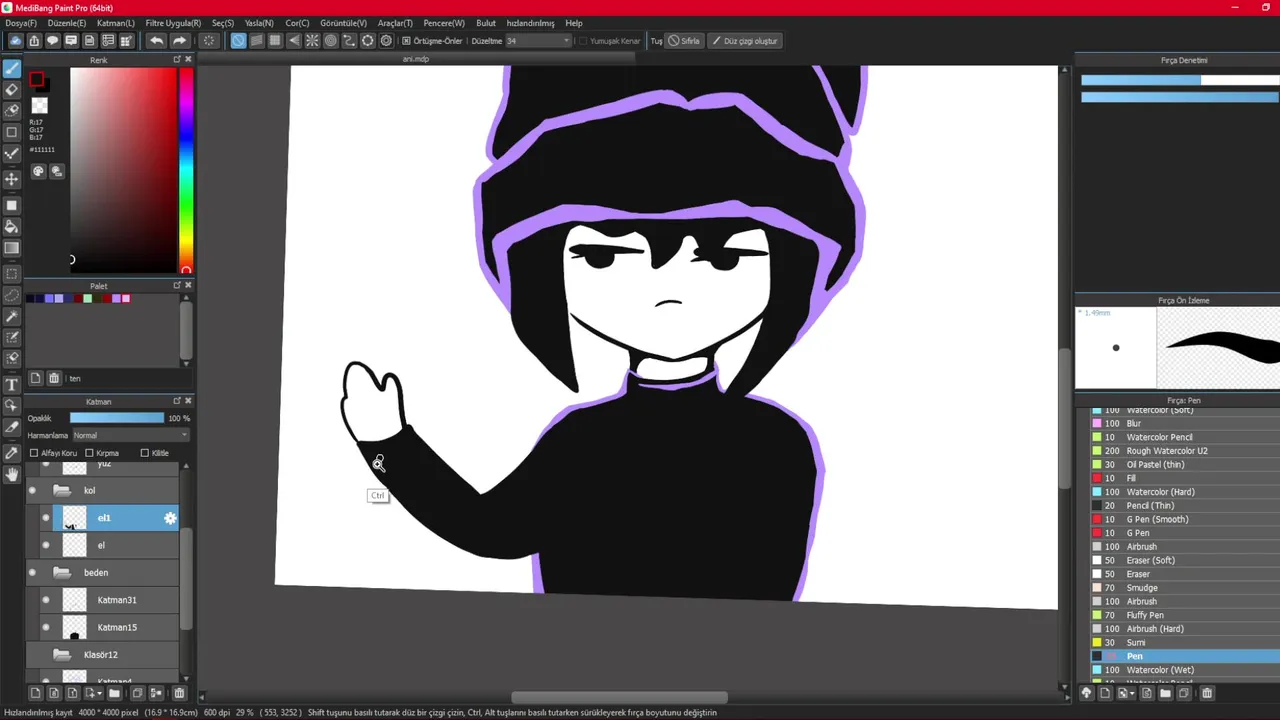The width and height of the screenshot is (1280, 720).
Task: Select the Smudge brush
Action: [x=1184, y=588]
